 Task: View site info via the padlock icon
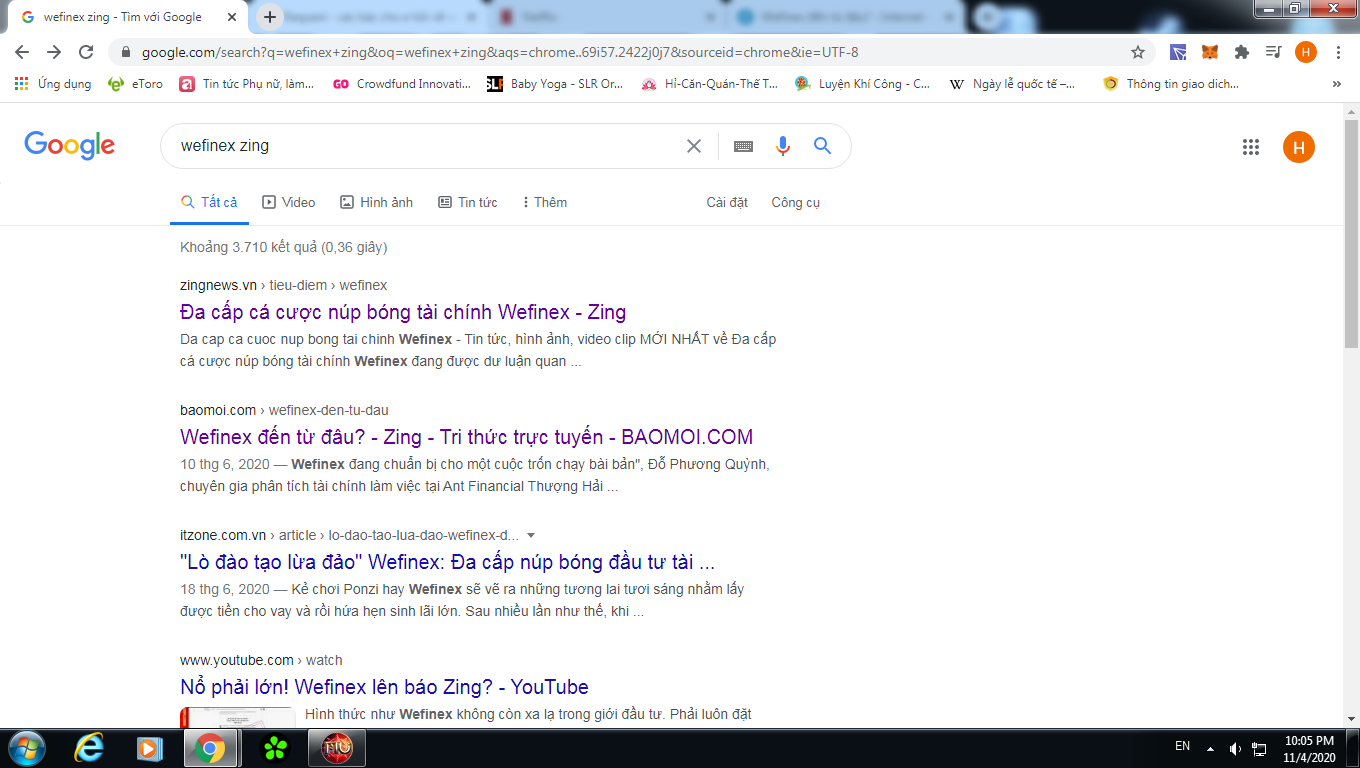pos(126,52)
